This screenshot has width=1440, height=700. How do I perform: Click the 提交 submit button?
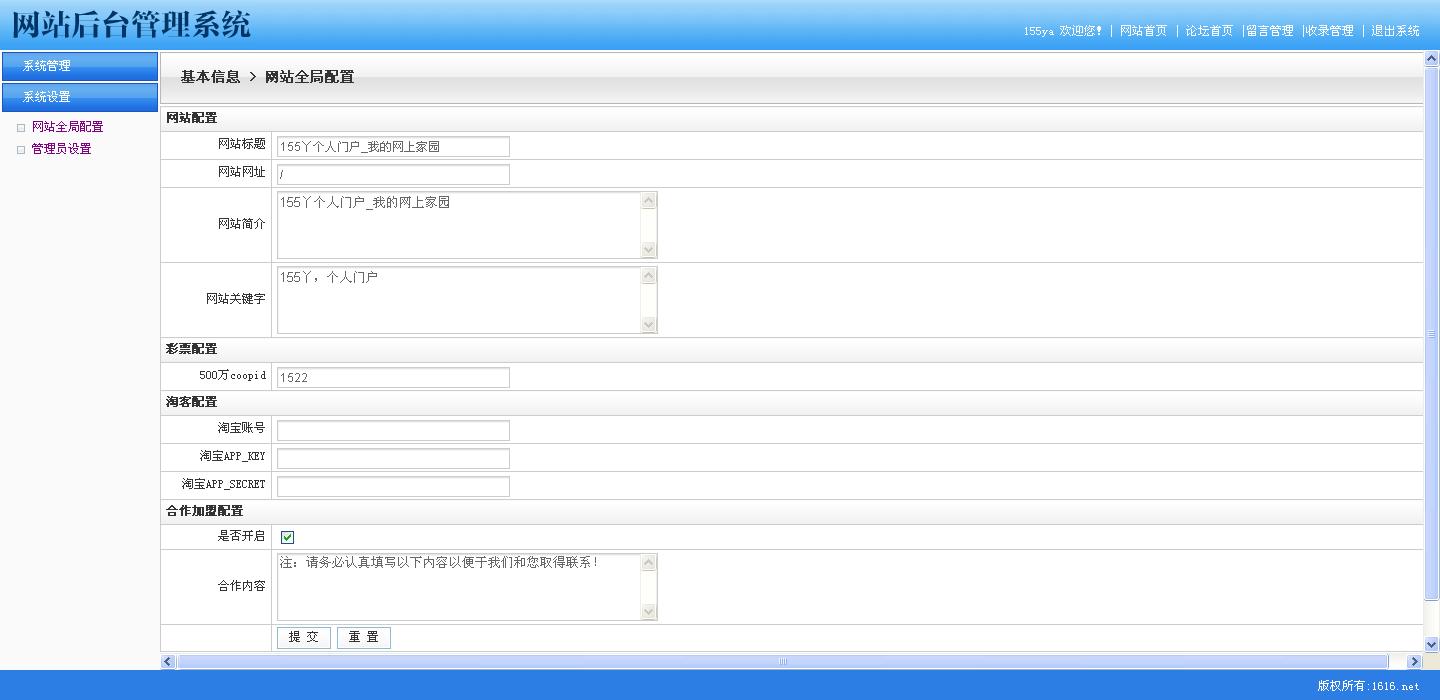[304, 637]
